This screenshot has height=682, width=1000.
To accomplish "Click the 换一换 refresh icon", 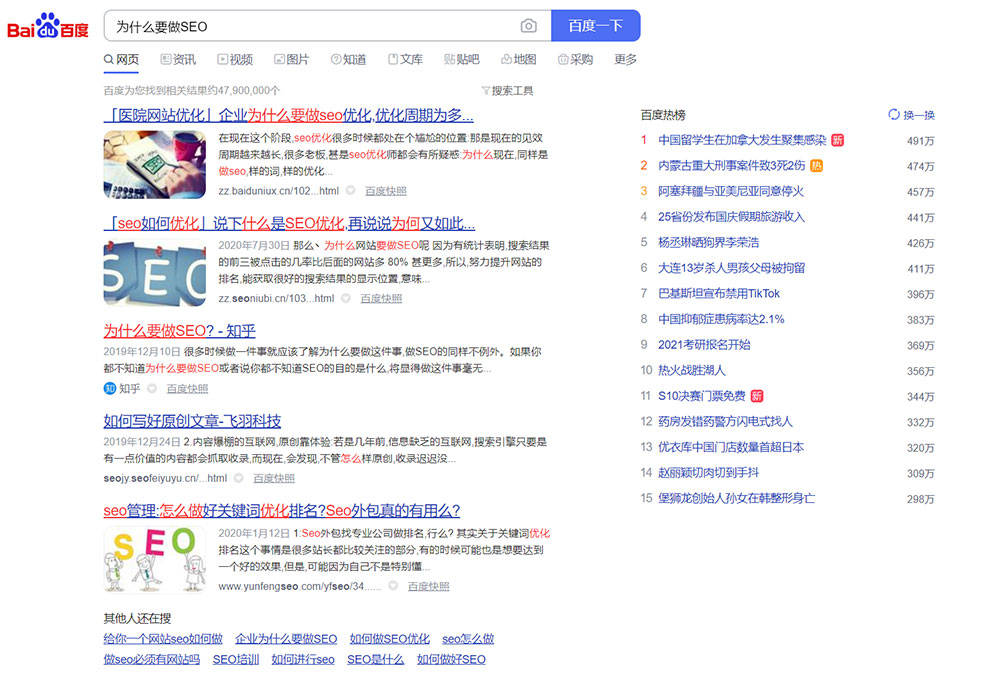I will tap(893, 115).
